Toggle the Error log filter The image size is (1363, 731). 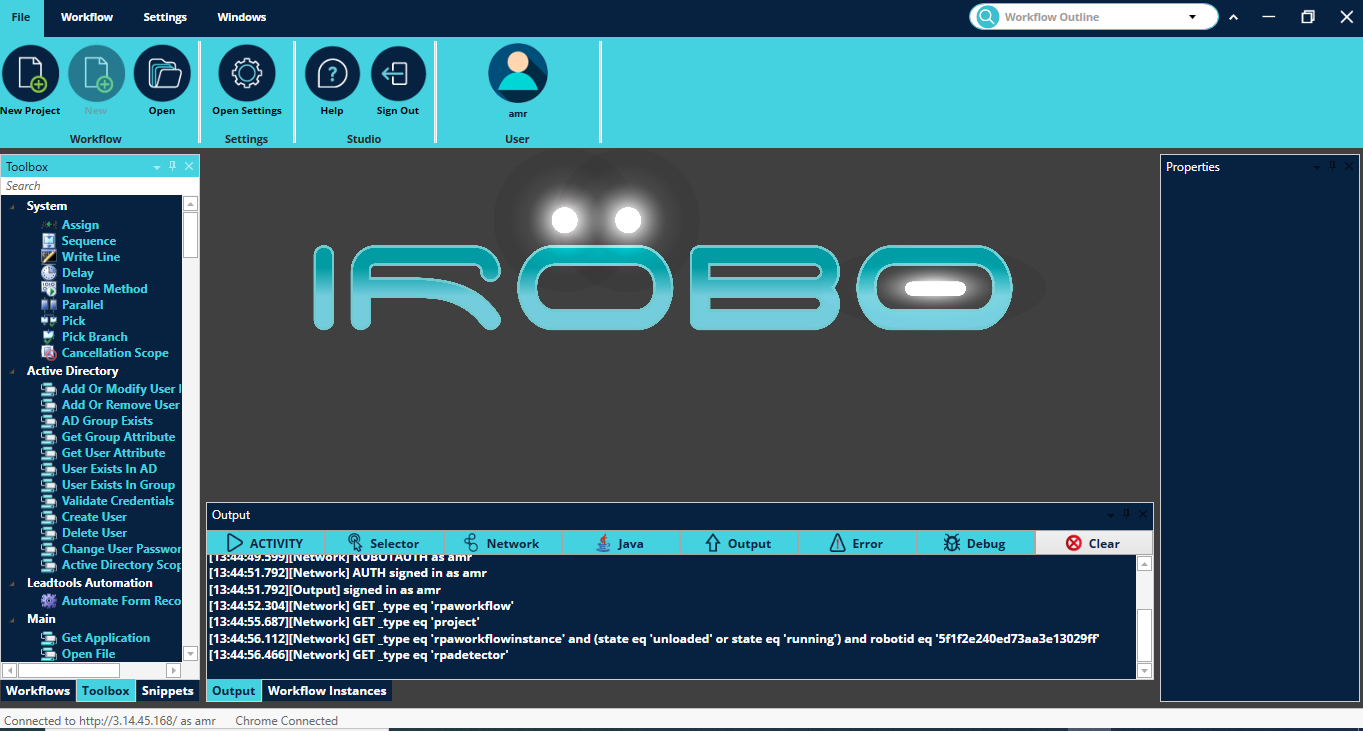857,543
